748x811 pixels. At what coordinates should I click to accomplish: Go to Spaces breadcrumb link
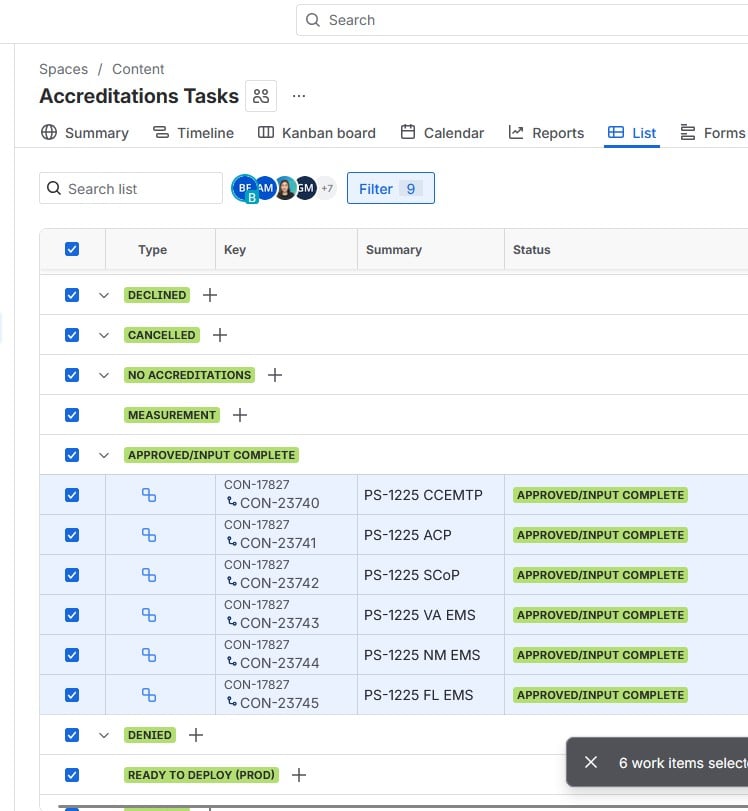pyautogui.click(x=64, y=69)
